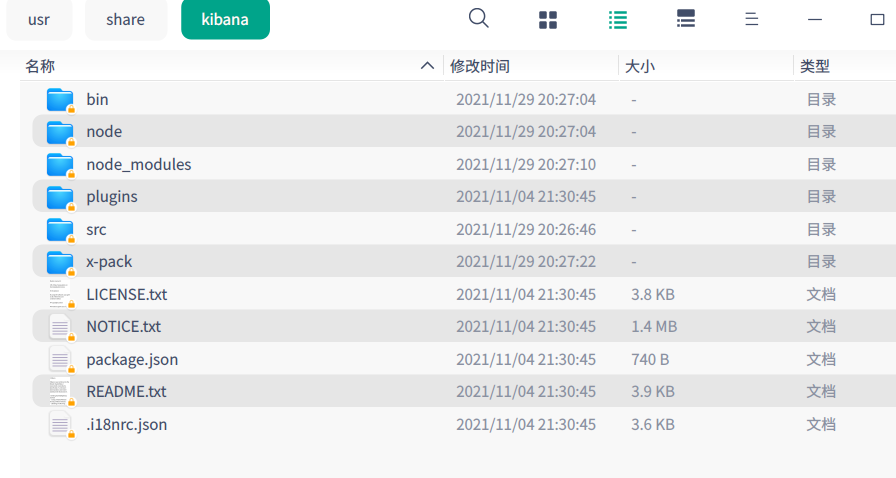
Task: Select the node_modules folder name
Action: [139, 165]
